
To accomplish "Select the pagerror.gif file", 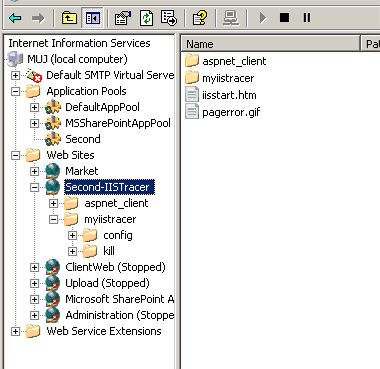I will 231,112.
